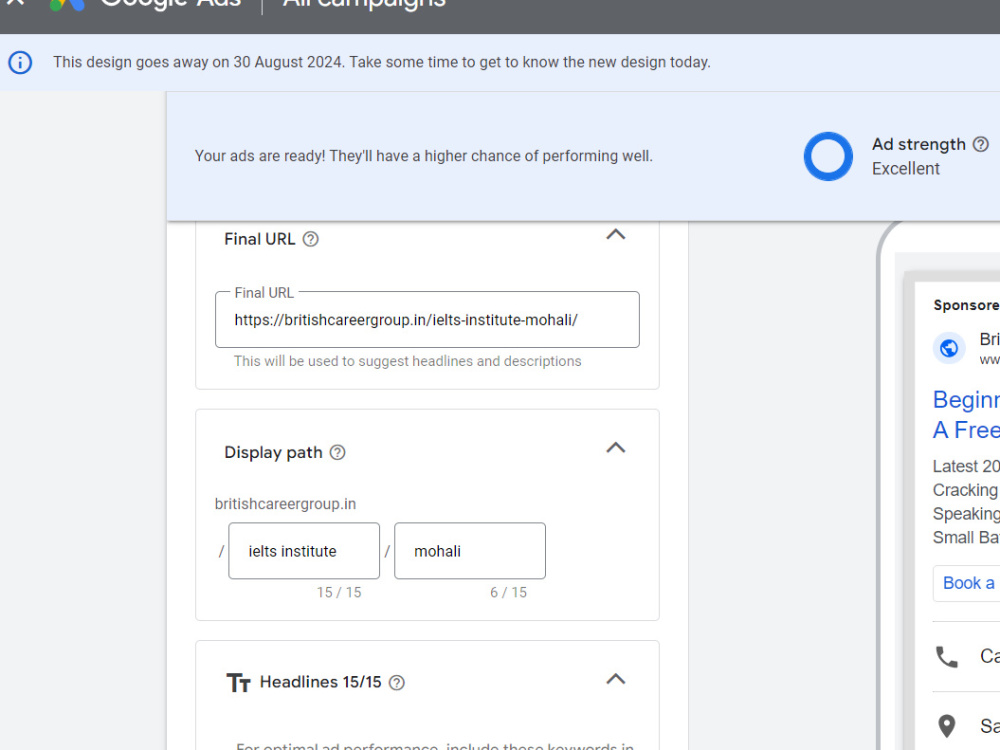
Task: Click 'Book a' sitelink in ad preview
Action: pos(966,583)
